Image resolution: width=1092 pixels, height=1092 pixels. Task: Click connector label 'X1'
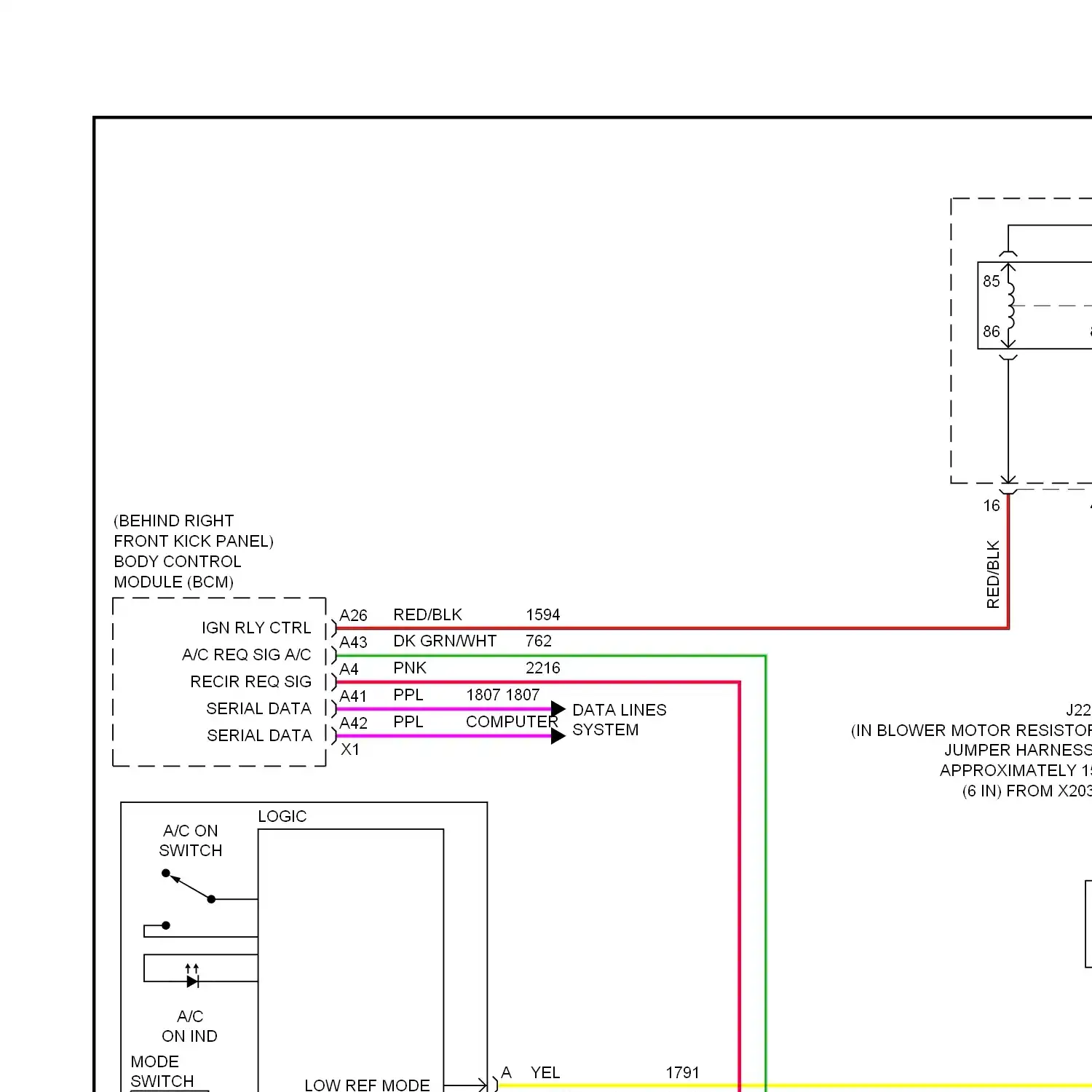click(x=350, y=749)
